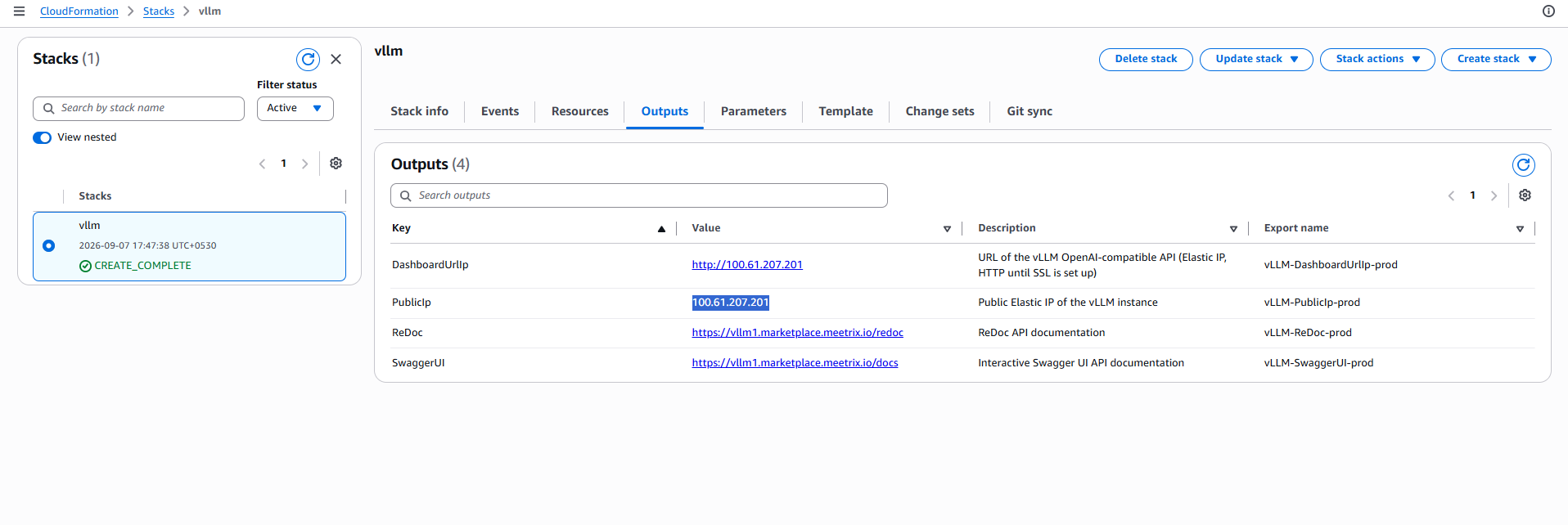Open CloudFormation breadcrumb link

click(x=79, y=11)
